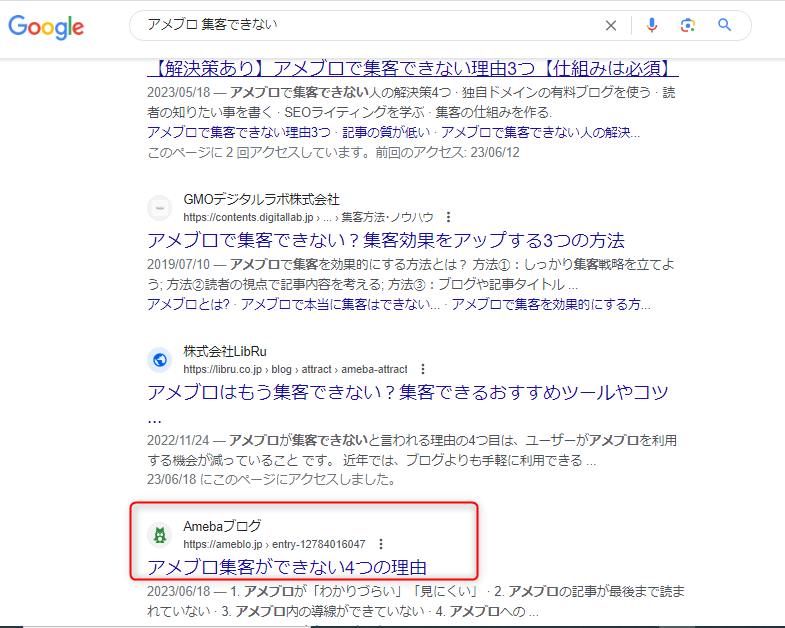Follow sitelink アメブロとは?
This screenshot has width=785, height=628.
tap(188, 304)
